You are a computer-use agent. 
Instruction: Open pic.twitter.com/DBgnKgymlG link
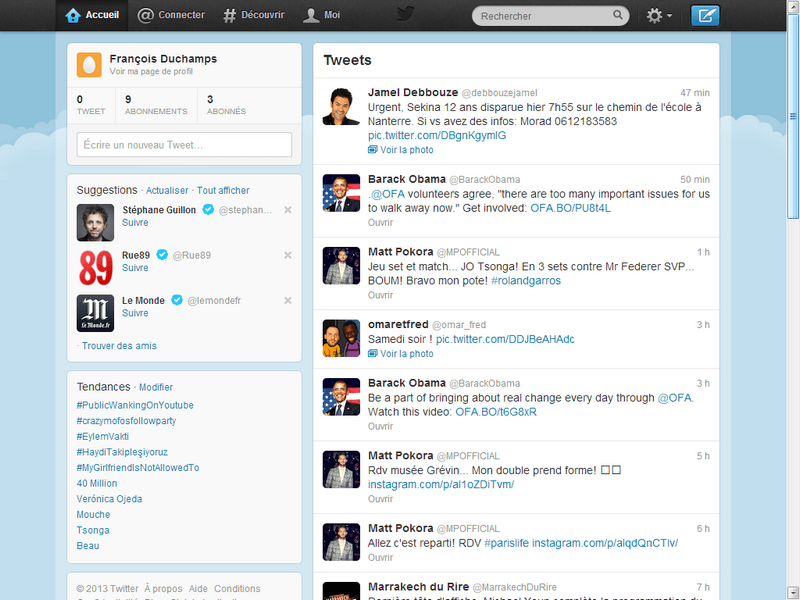[x=437, y=135]
